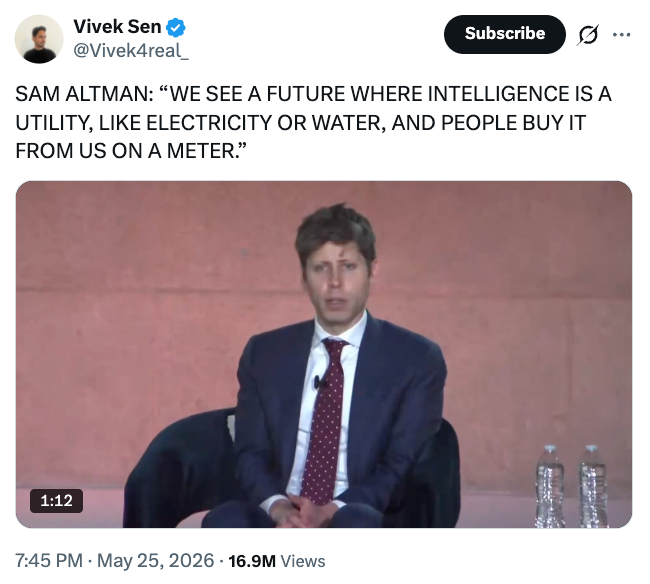Image resolution: width=650 pixels, height=584 pixels.
Task: Click the 1:12 video duration badge
Action: point(56,501)
